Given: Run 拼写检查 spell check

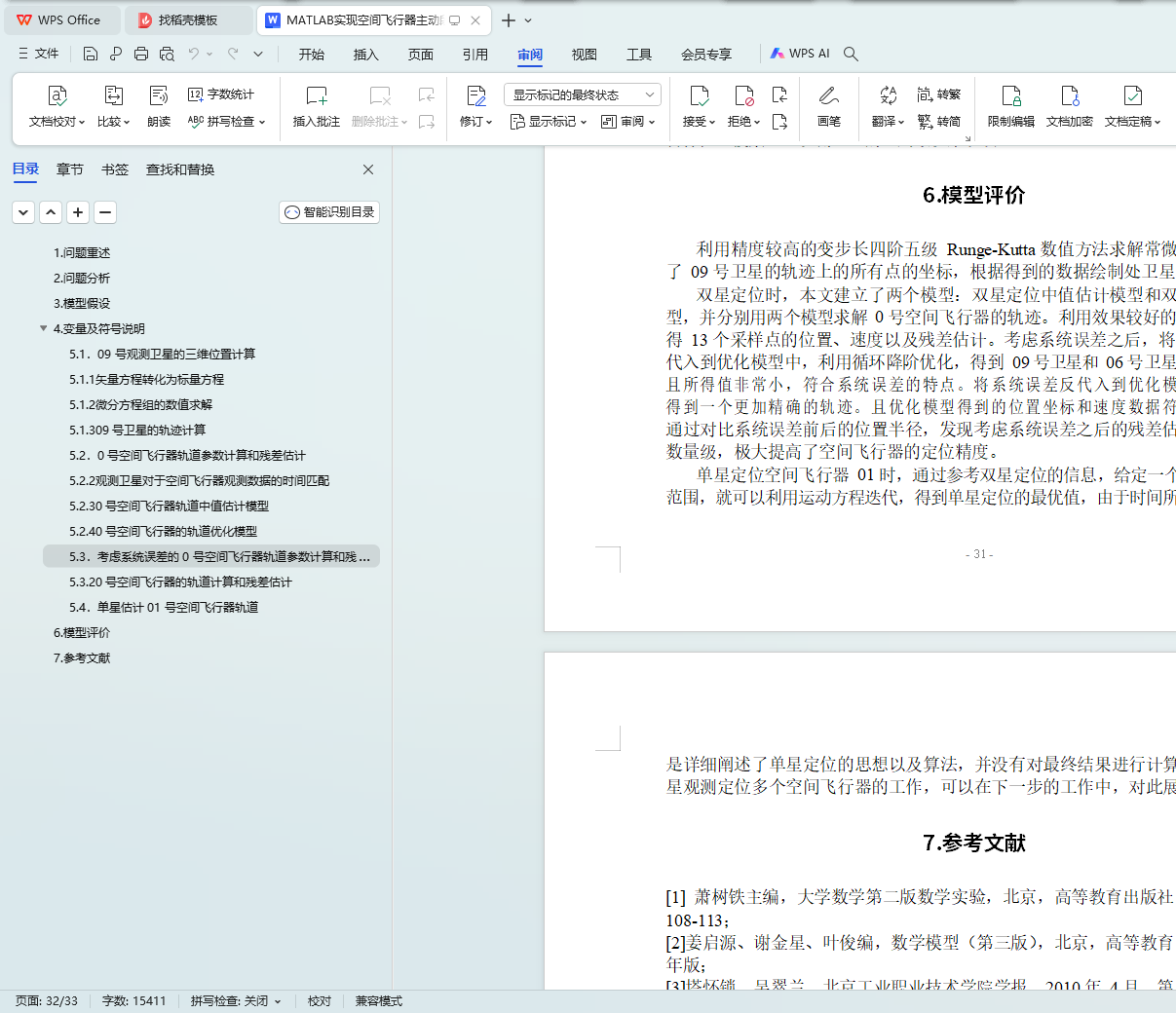Looking at the screenshot, I should click(x=226, y=122).
